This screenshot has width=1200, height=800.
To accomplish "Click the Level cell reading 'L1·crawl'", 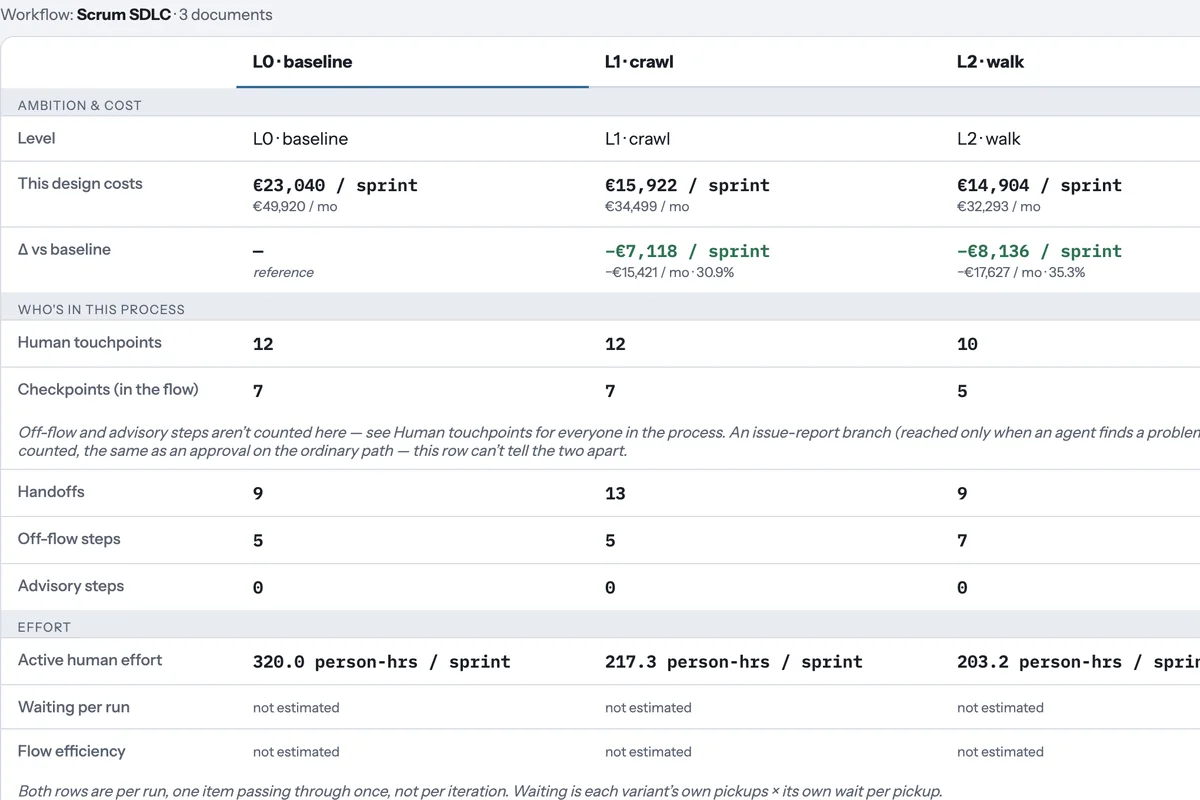I will [x=638, y=139].
